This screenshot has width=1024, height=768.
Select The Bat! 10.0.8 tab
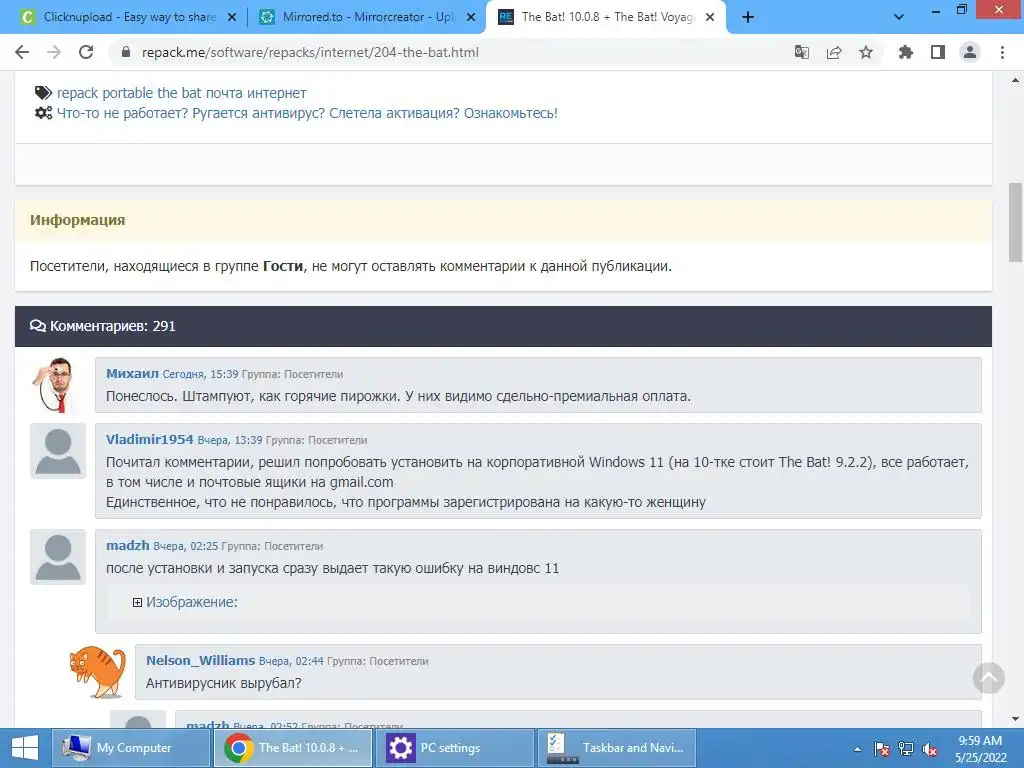pyautogui.click(x=604, y=18)
